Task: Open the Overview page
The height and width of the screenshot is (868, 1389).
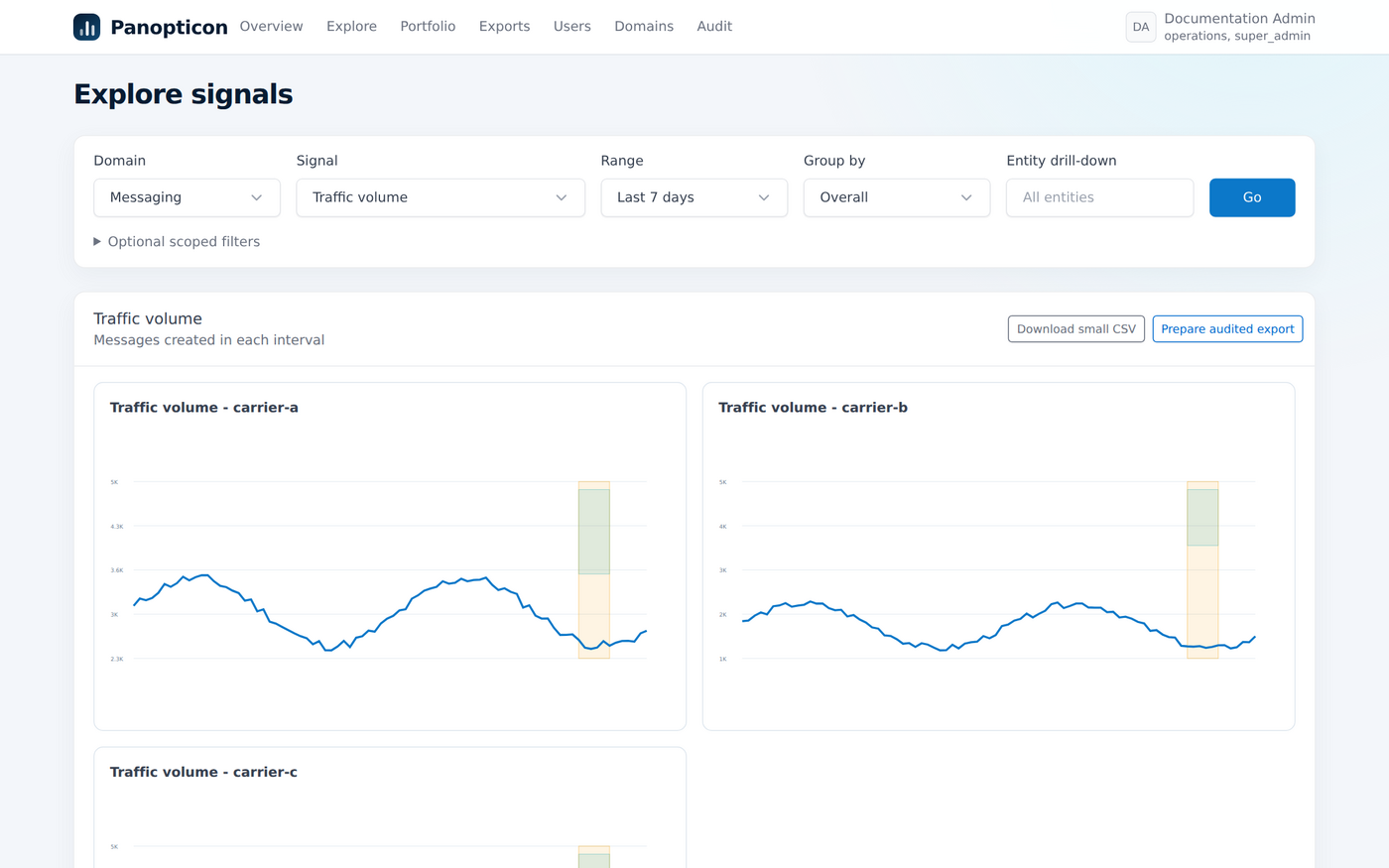Action: (x=271, y=27)
